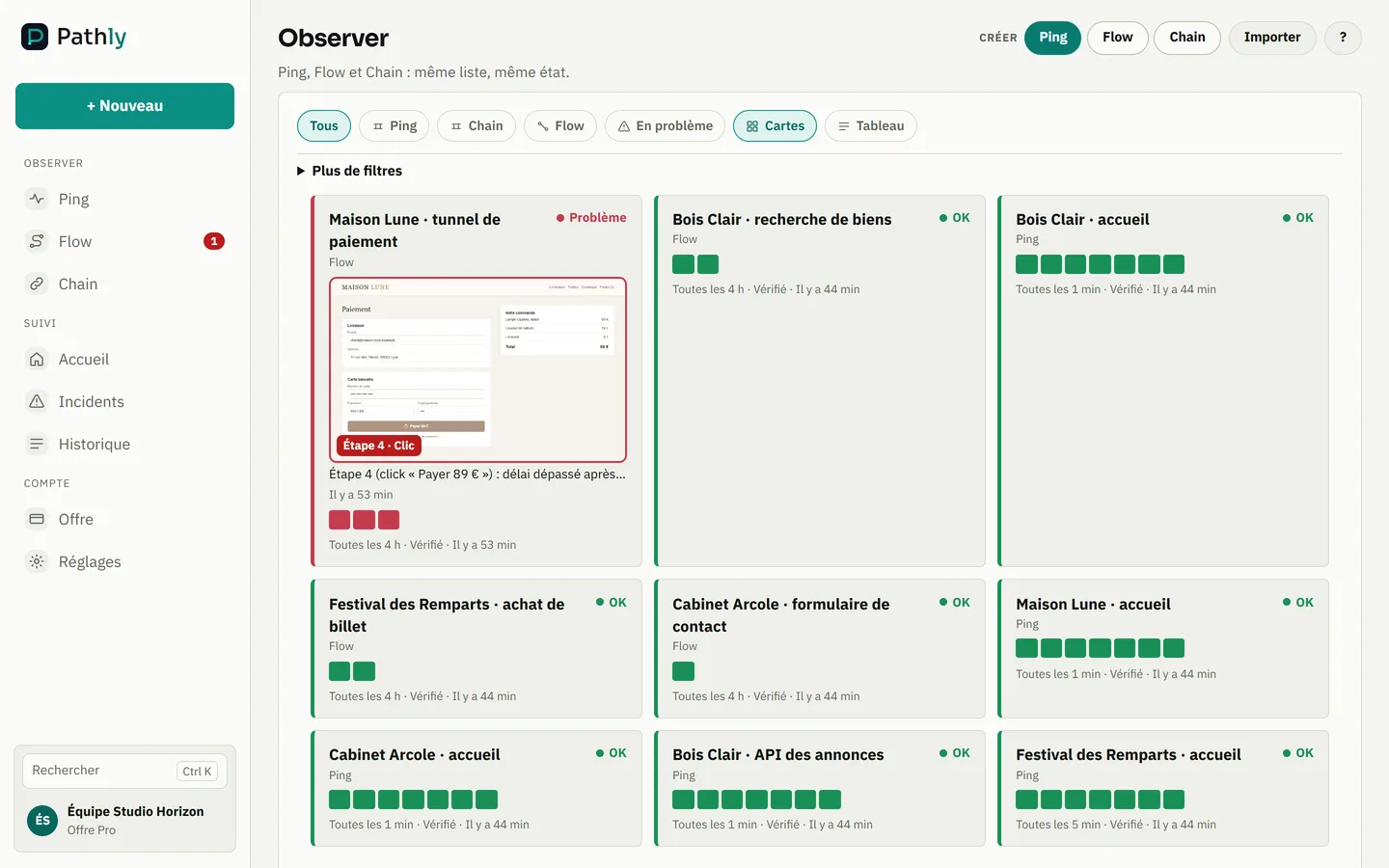Open Historique page
The width and height of the screenshot is (1389, 868).
click(x=124, y=444)
